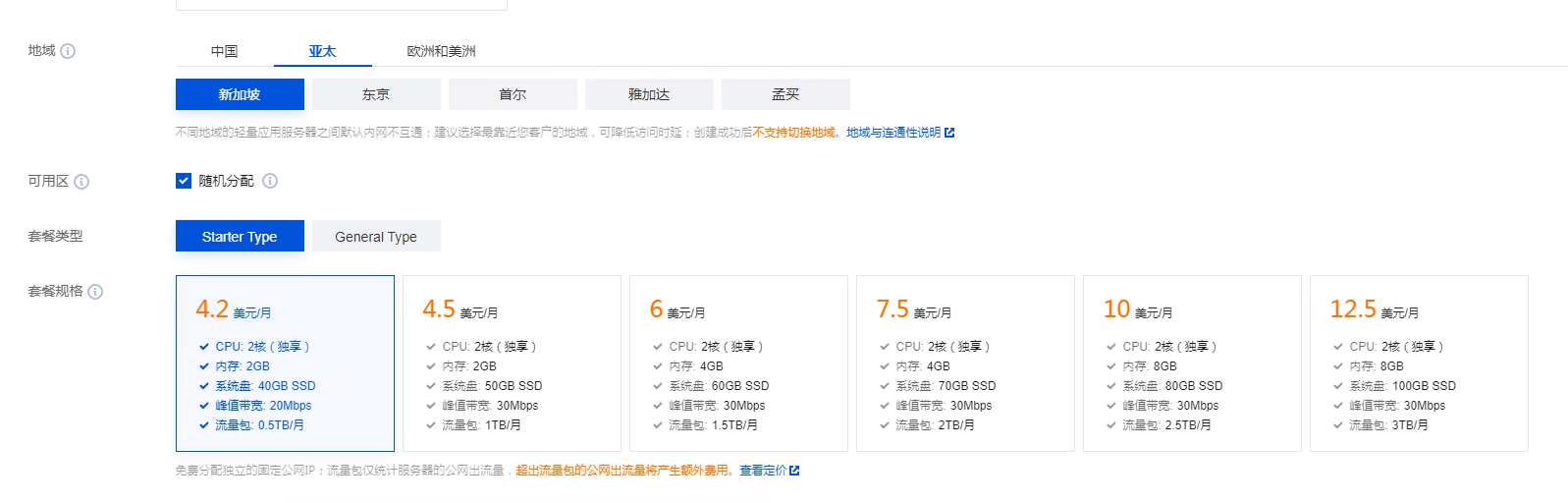The image size is (1568, 503).
Task: Select the 雅加达 region button
Action: coord(649,94)
